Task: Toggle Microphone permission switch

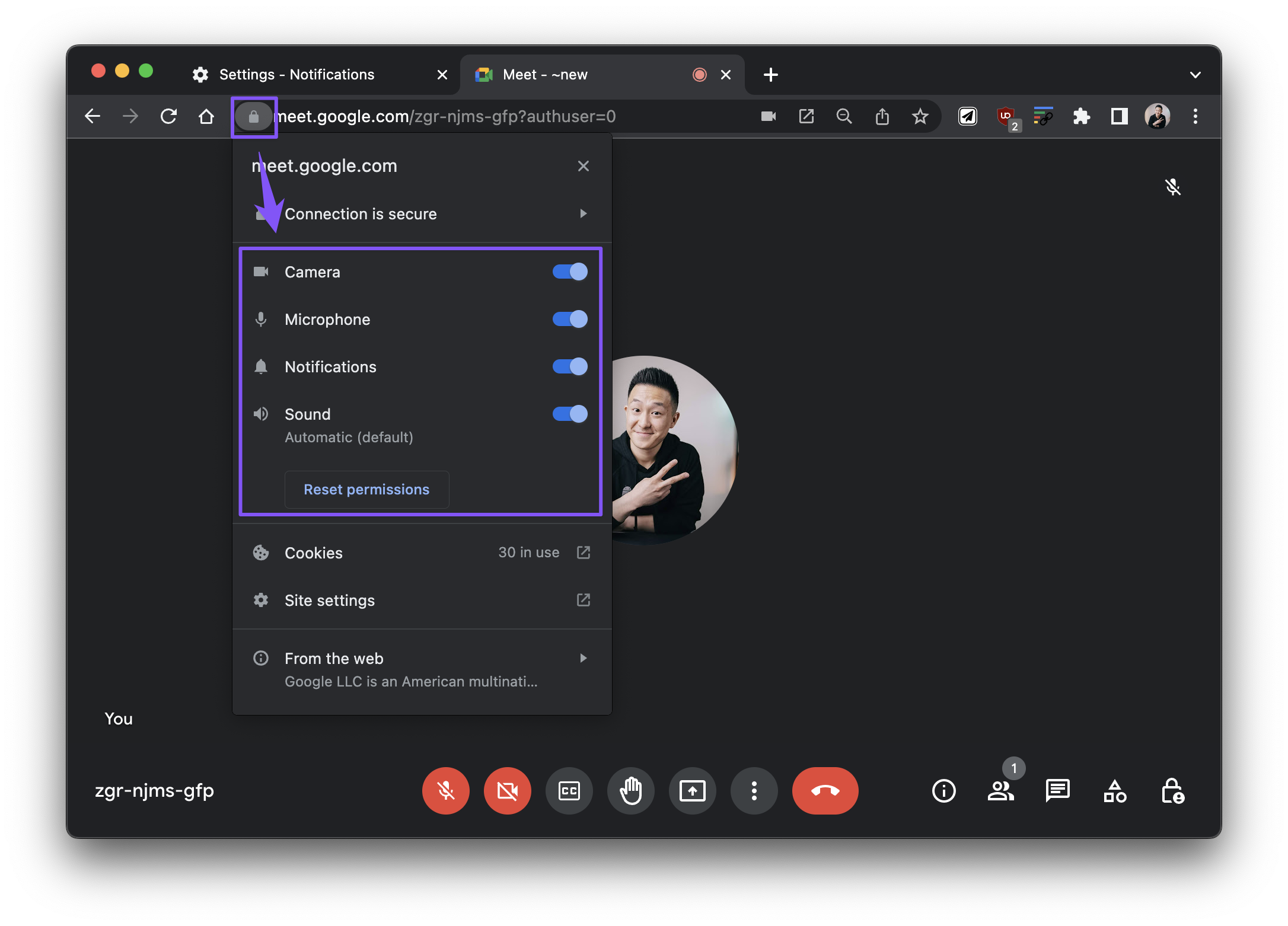Action: (569, 320)
